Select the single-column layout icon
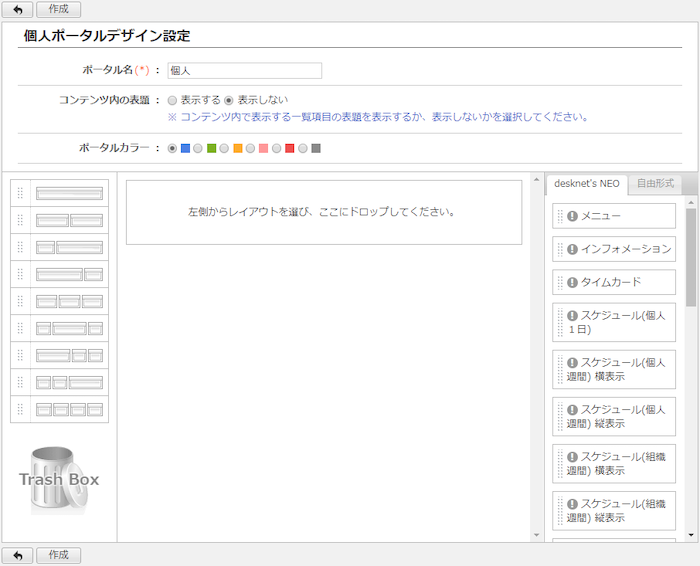The height and width of the screenshot is (566, 700). 69,193
